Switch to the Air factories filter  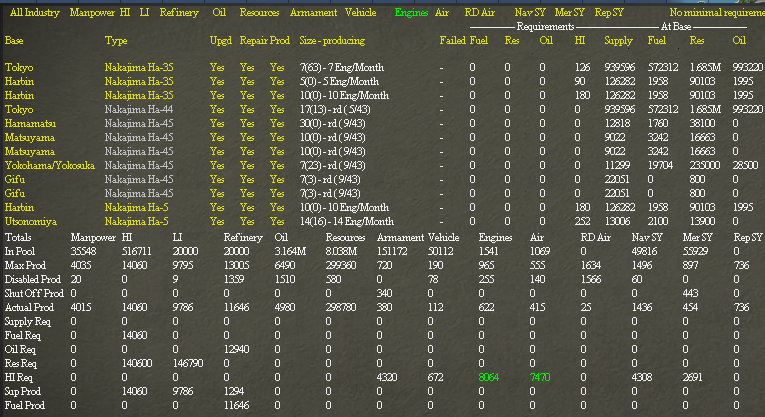[x=442, y=13]
